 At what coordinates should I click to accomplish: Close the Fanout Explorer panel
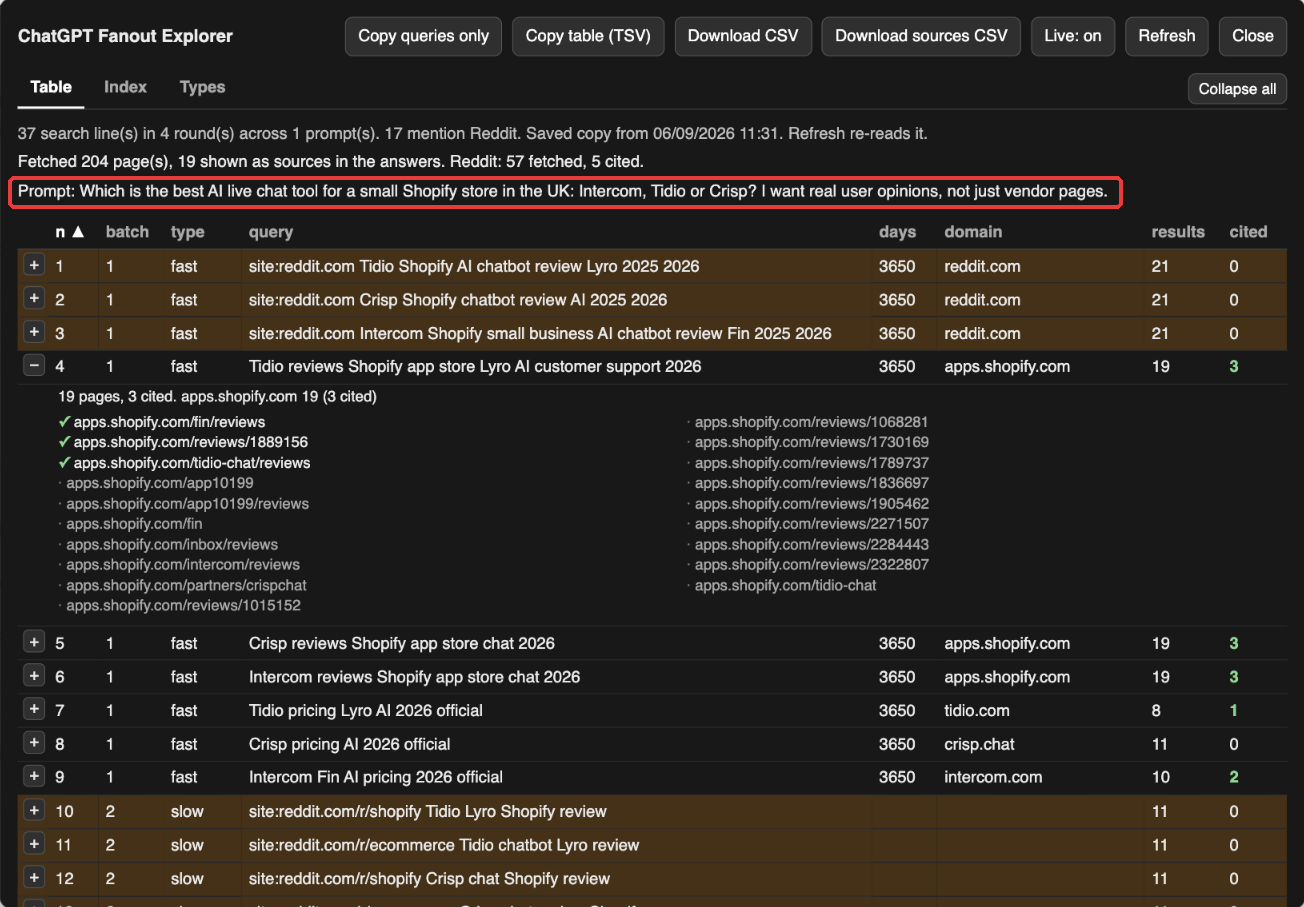1253,36
